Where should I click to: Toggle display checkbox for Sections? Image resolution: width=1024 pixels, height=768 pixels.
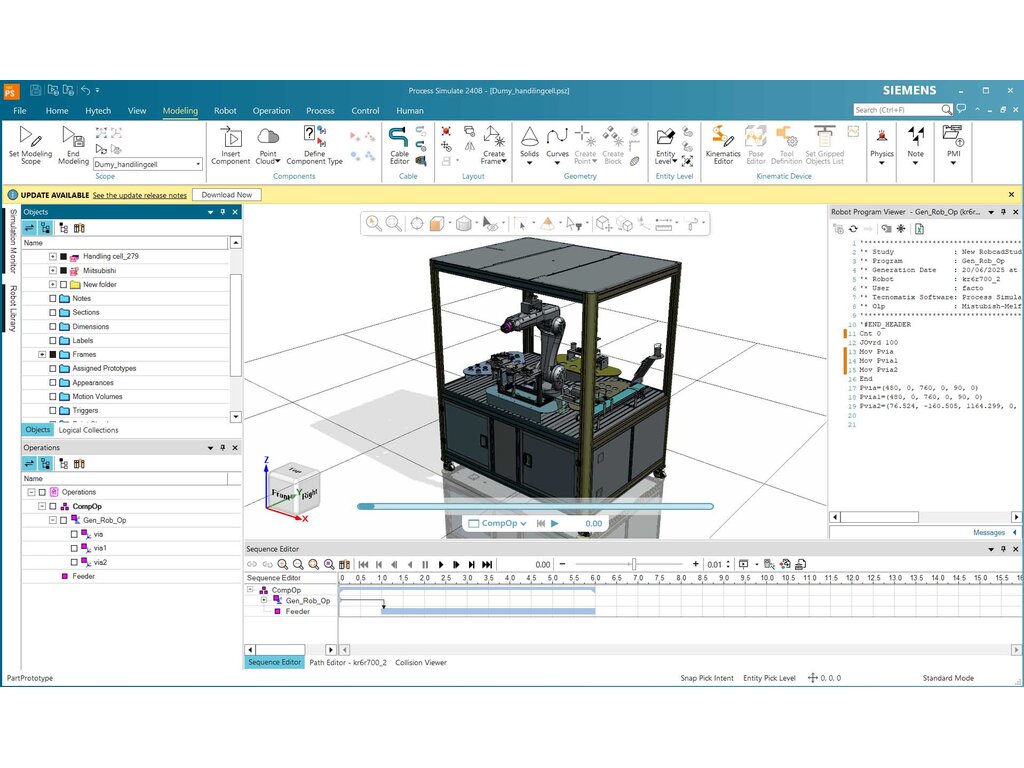(53, 312)
